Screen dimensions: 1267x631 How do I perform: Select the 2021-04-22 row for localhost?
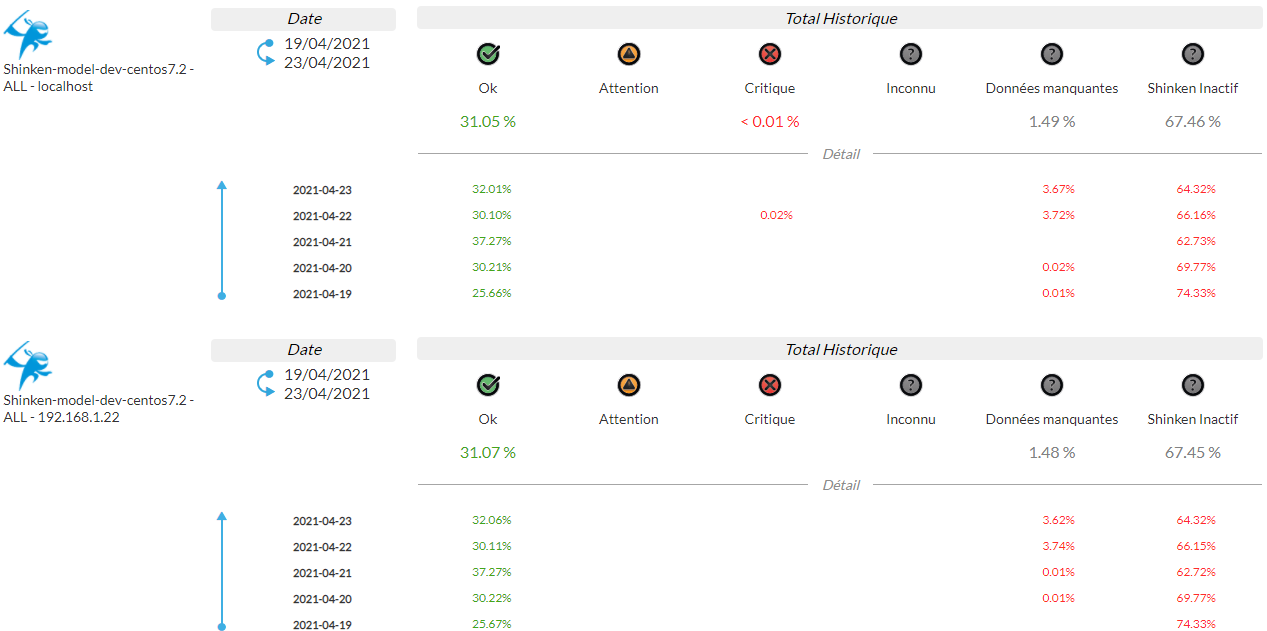point(322,216)
